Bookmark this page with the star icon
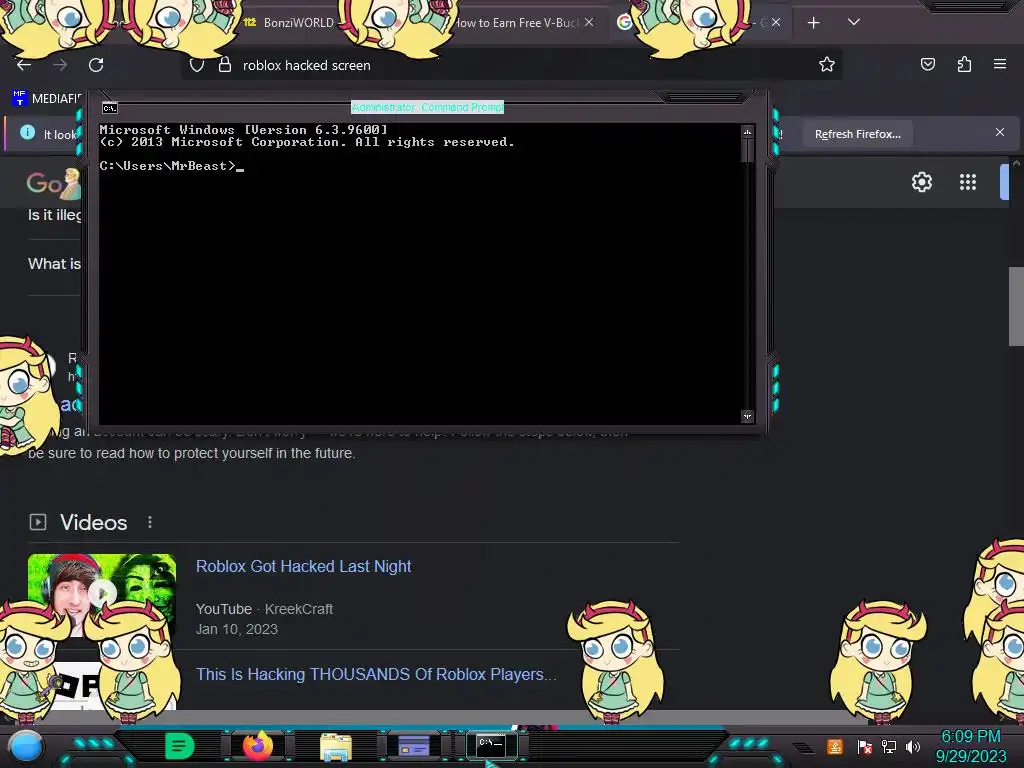The image size is (1024, 768). click(x=827, y=64)
